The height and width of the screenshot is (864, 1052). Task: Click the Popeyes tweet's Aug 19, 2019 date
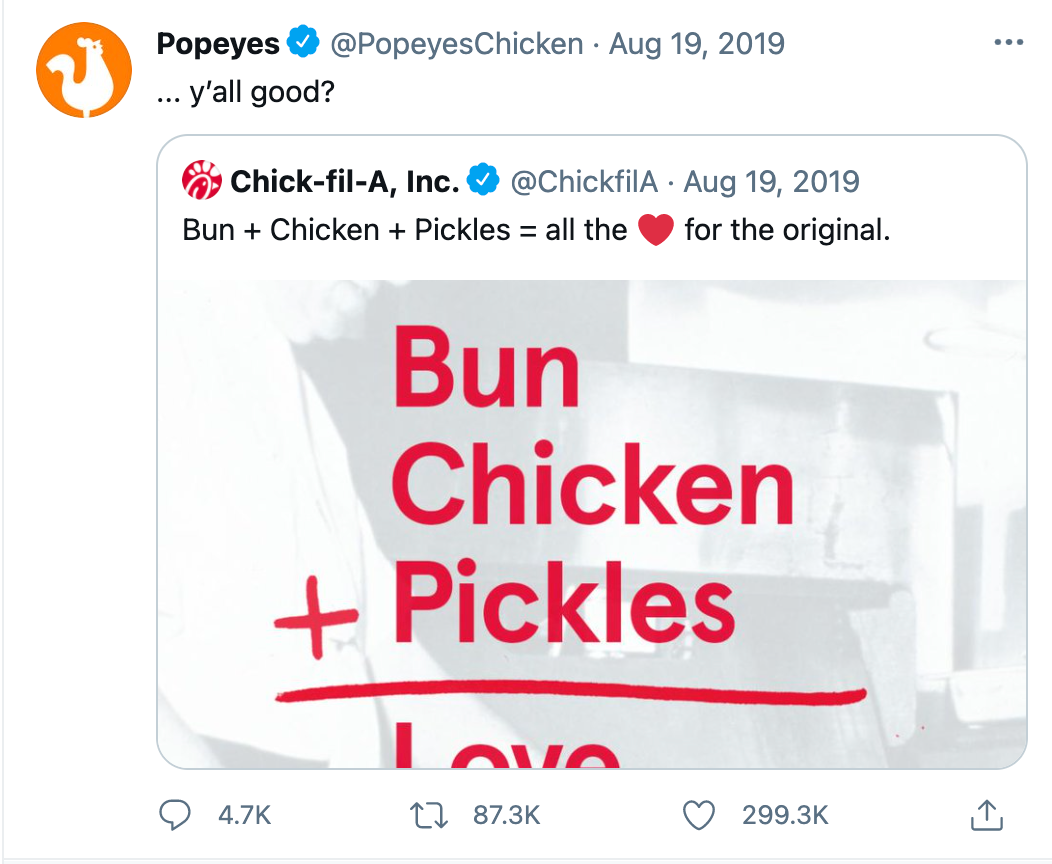(697, 44)
